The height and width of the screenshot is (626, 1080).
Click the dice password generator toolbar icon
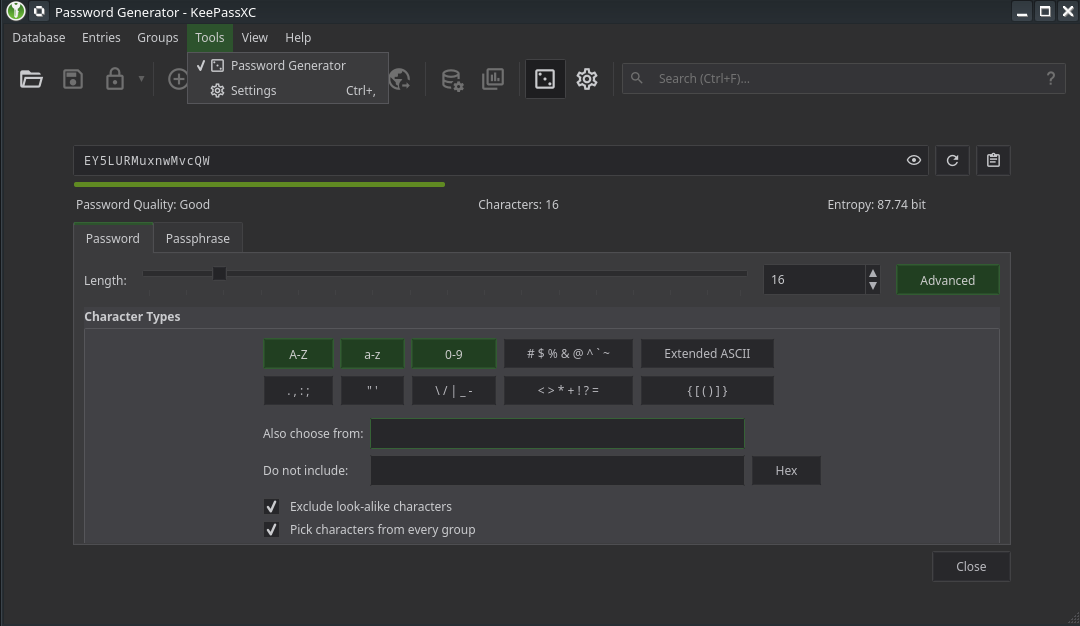pyautogui.click(x=545, y=79)
